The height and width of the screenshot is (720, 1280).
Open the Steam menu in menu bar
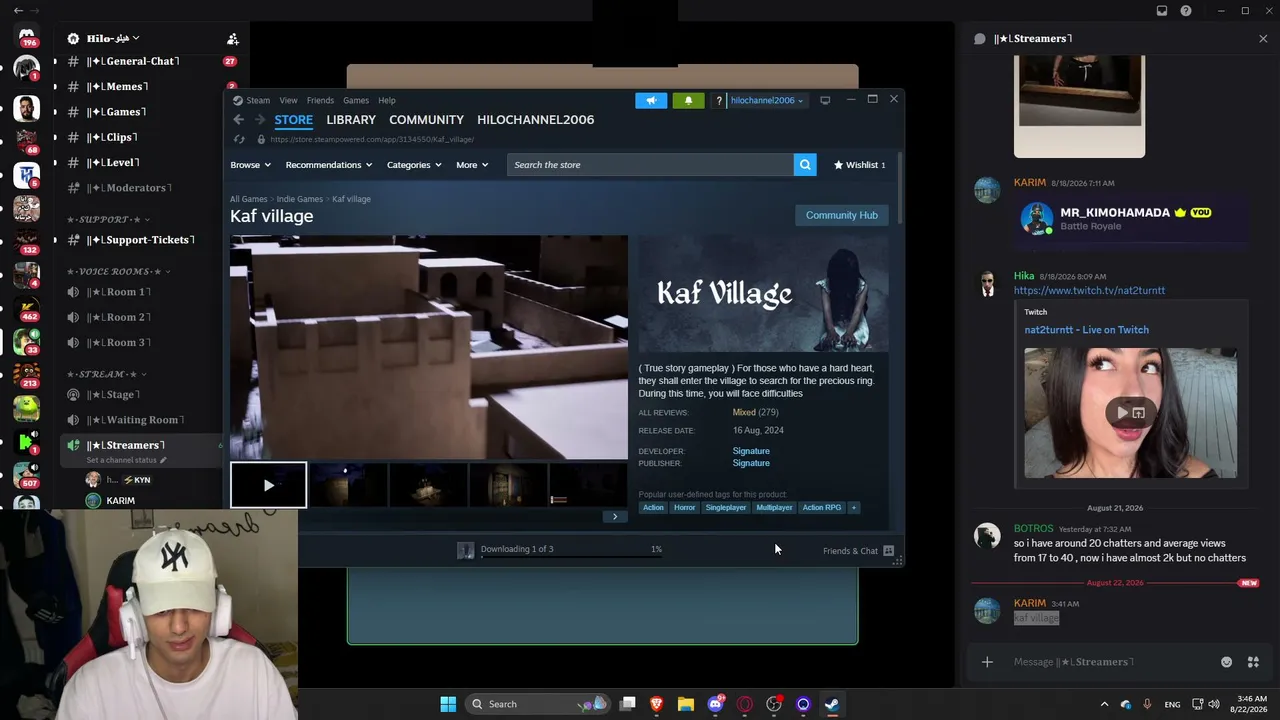(258, 100)
